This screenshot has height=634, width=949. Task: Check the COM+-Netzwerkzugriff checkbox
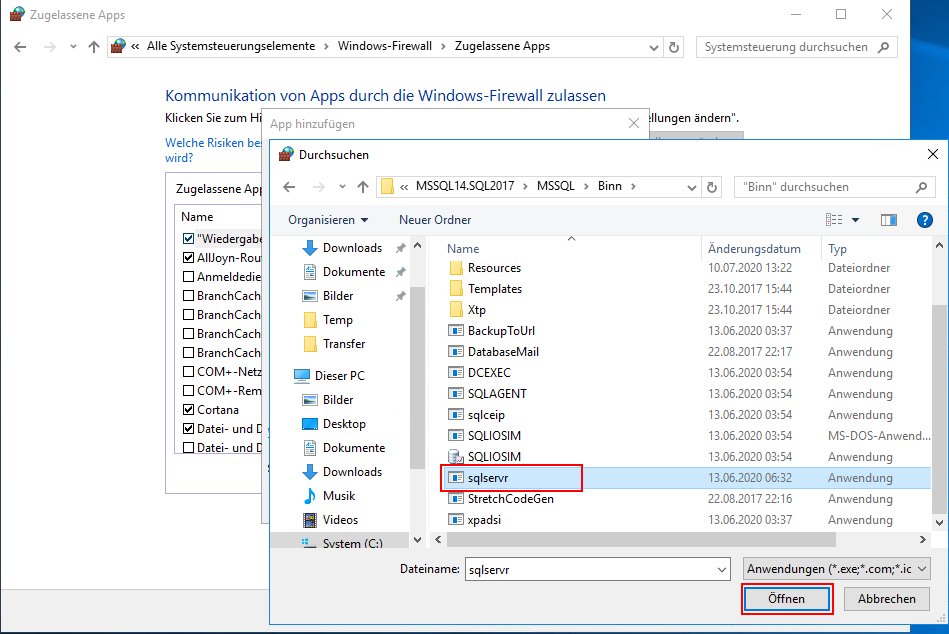pos(188,371)
